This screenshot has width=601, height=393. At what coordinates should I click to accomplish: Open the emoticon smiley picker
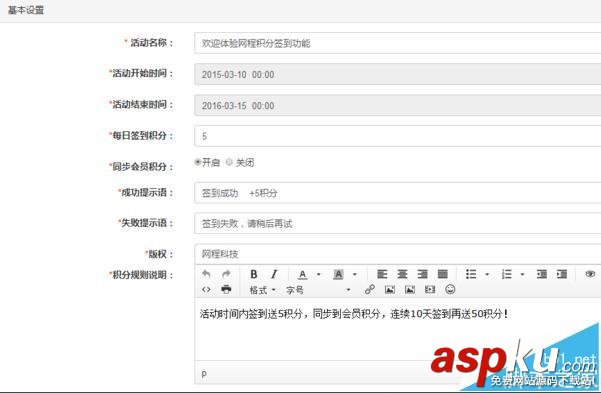(x=450, y=289)
